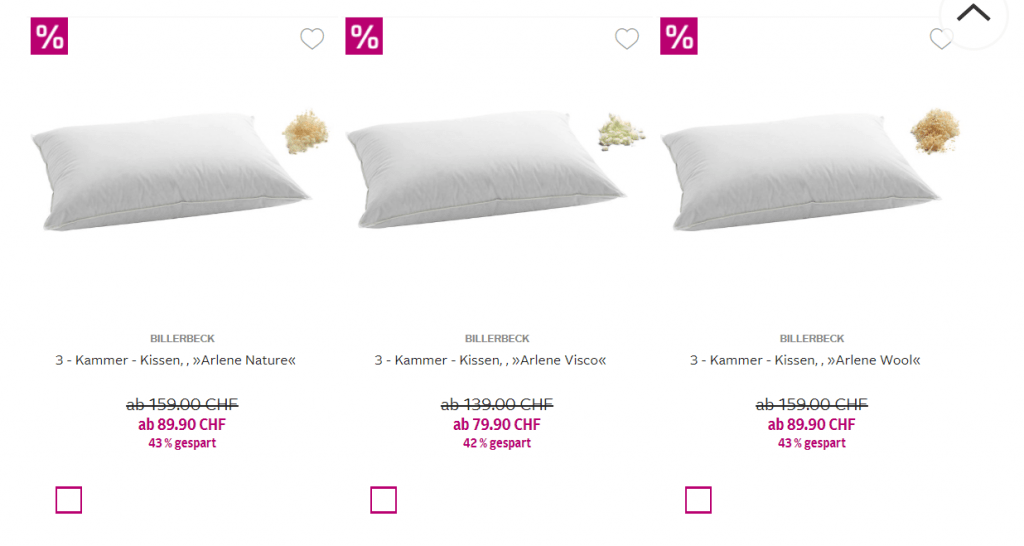Image resolution: width=1024 pixels, height=546 pixels.
Task: Open link 3-Kammer-Kissen Arlene Wool
Action: point(805,360)
